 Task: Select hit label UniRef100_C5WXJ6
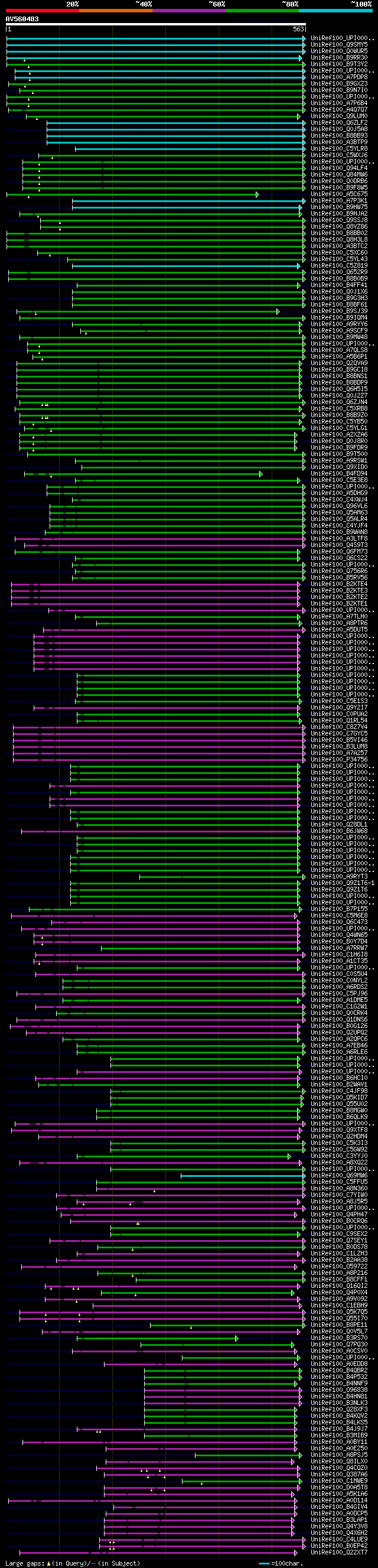click(x=339, y=155)
